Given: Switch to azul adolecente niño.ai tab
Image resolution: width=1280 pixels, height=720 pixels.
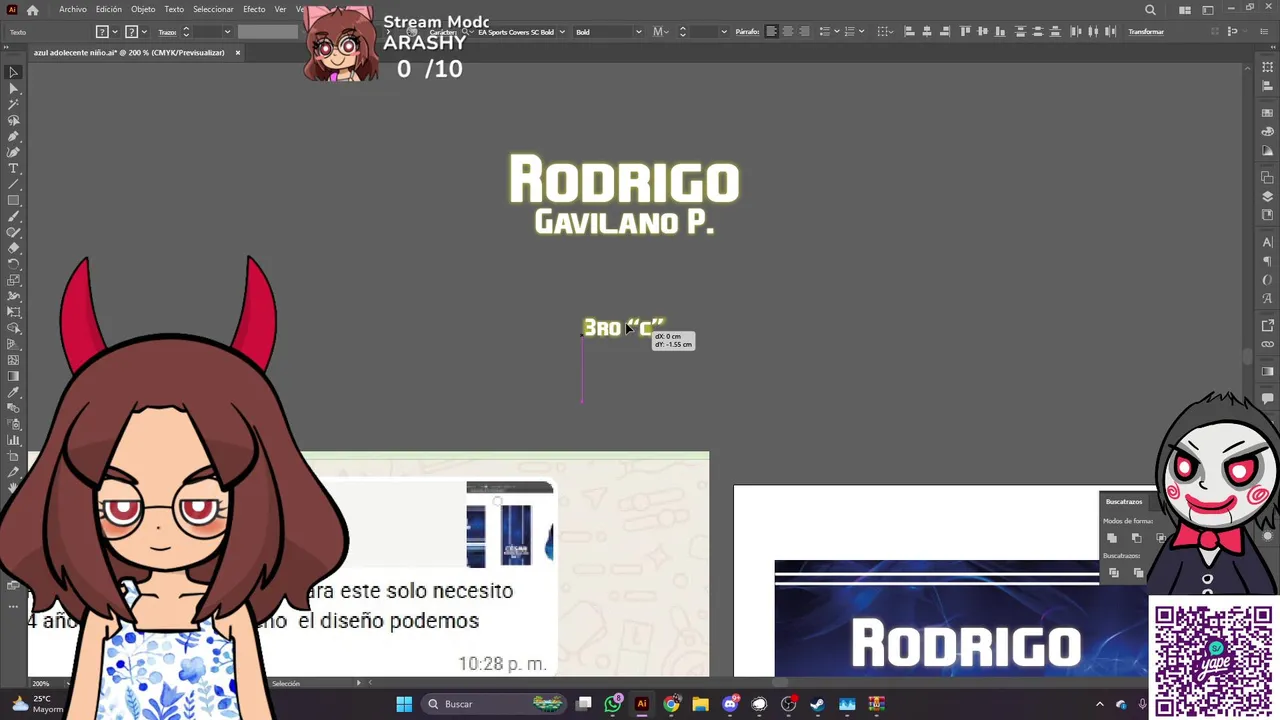Looking at the screenshot, I should [x=129, y=53].
